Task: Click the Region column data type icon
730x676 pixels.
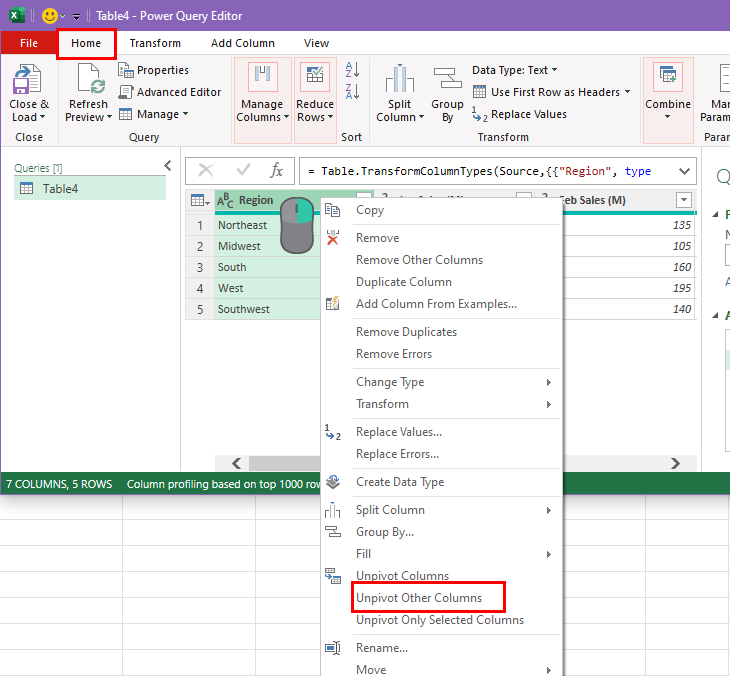Action: click(225, 201)
